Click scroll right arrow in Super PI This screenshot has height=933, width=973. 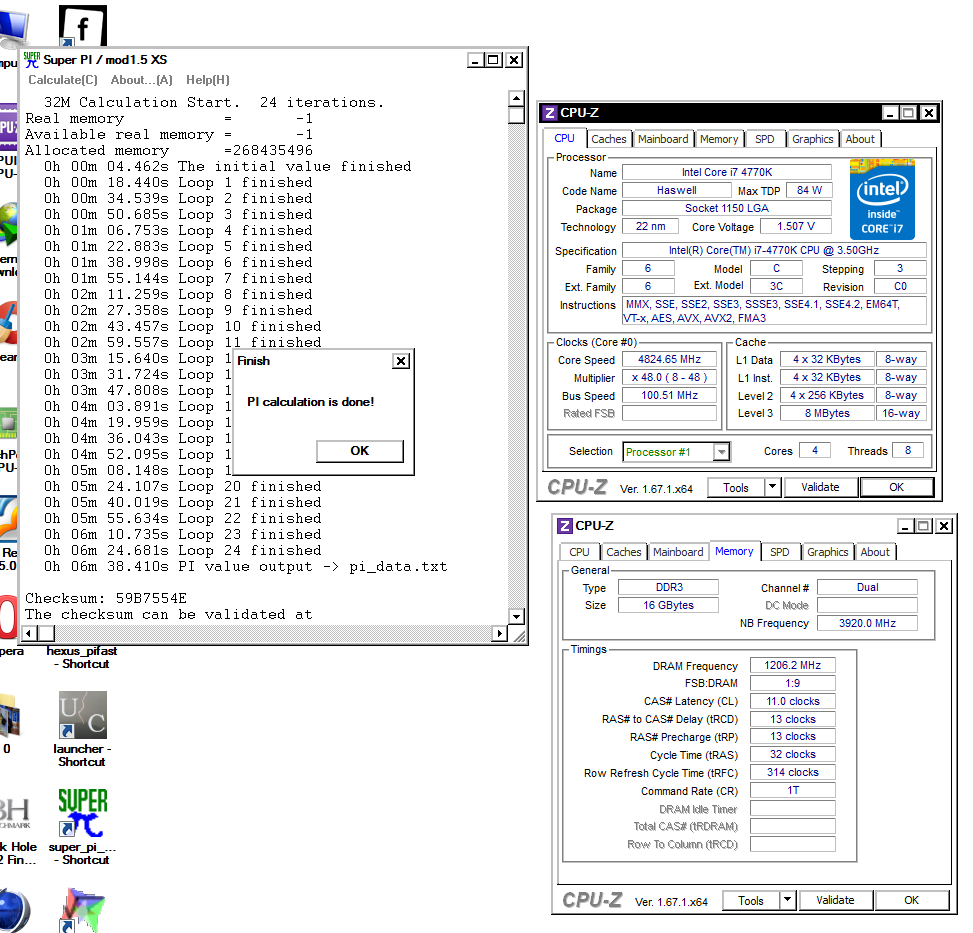[500, 633]
